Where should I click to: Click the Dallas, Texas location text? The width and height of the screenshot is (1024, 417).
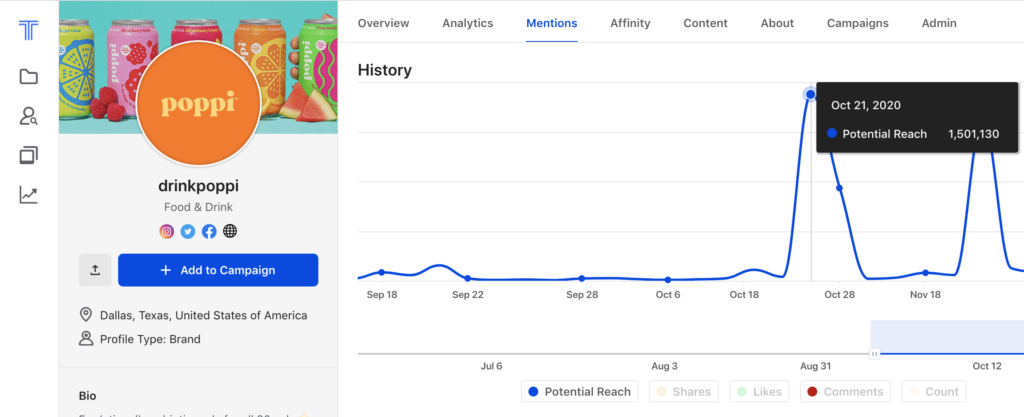coord(204,315)
